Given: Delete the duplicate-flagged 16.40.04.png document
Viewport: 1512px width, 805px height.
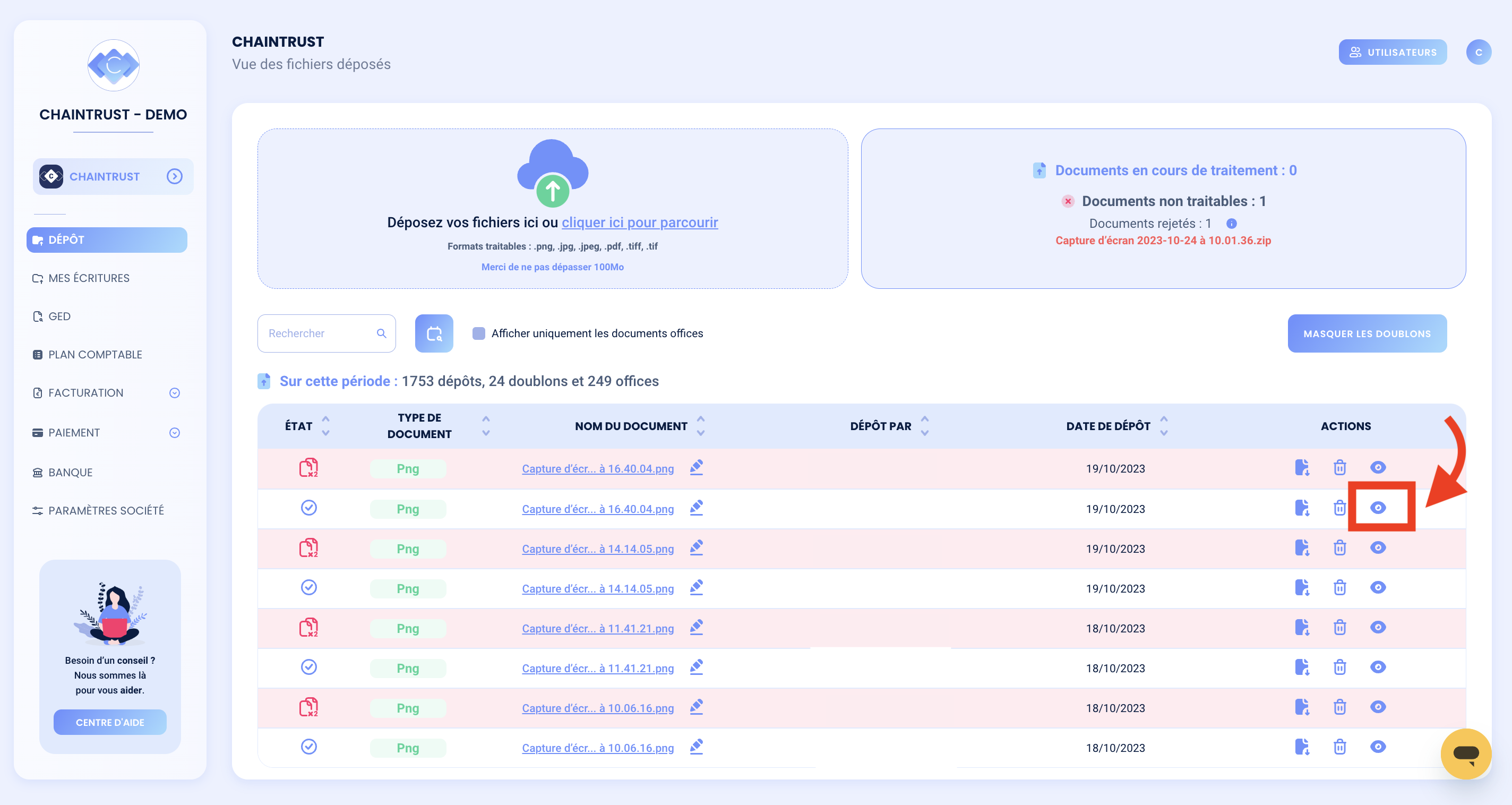Looking at the screenshot, I should click(x=1339, y=467).
